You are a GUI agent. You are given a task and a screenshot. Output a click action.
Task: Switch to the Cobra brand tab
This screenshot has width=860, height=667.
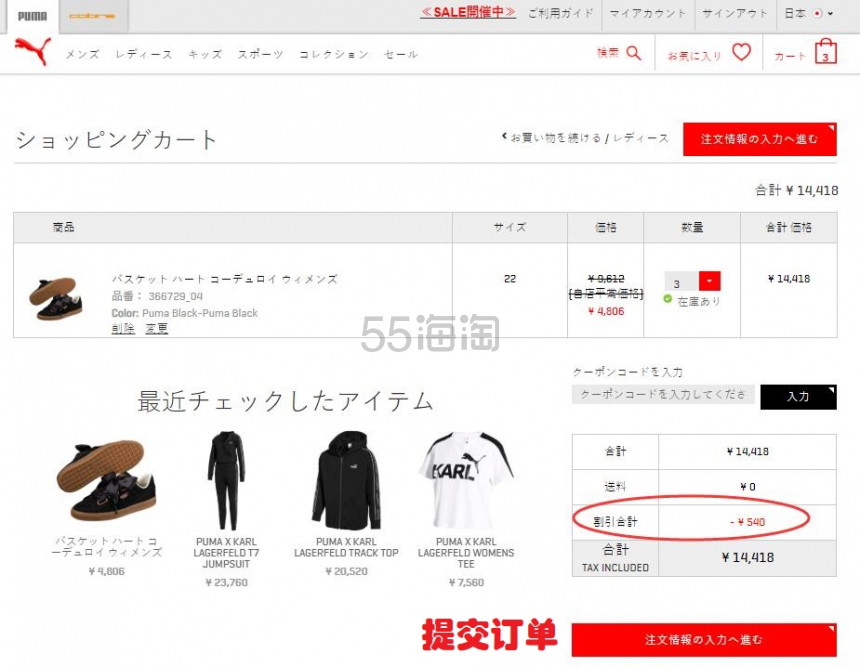point(92,16)
